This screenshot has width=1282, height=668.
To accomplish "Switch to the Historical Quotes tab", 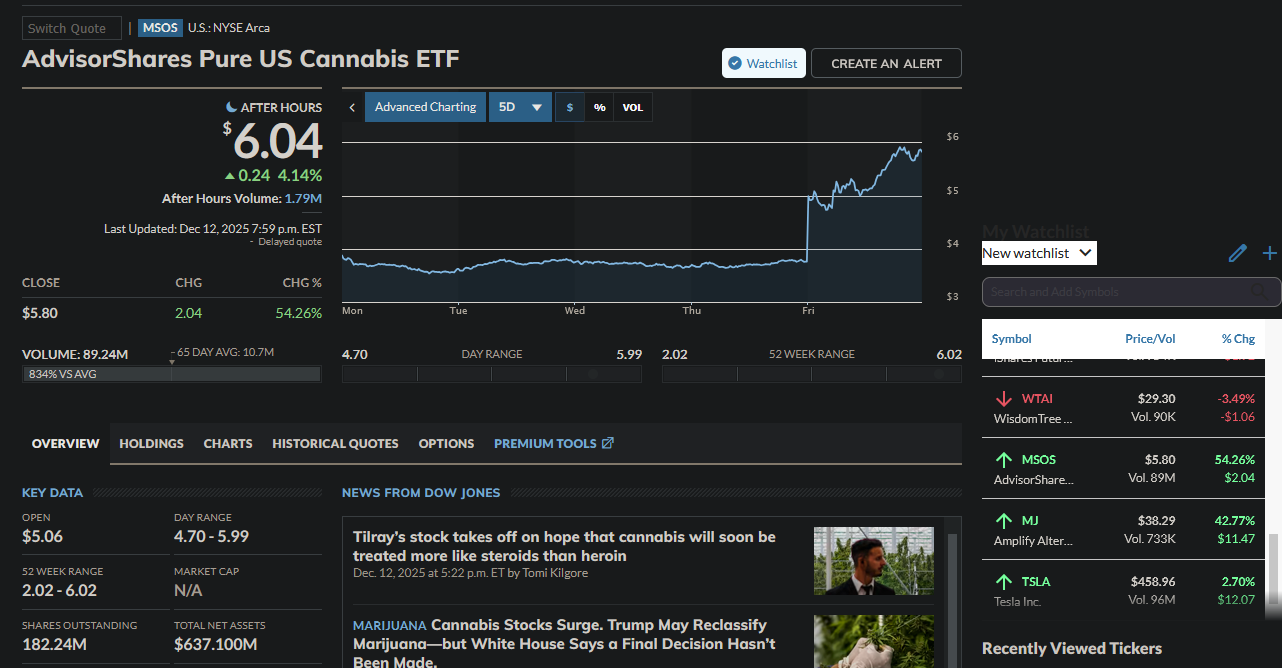I will coord(335,443).
